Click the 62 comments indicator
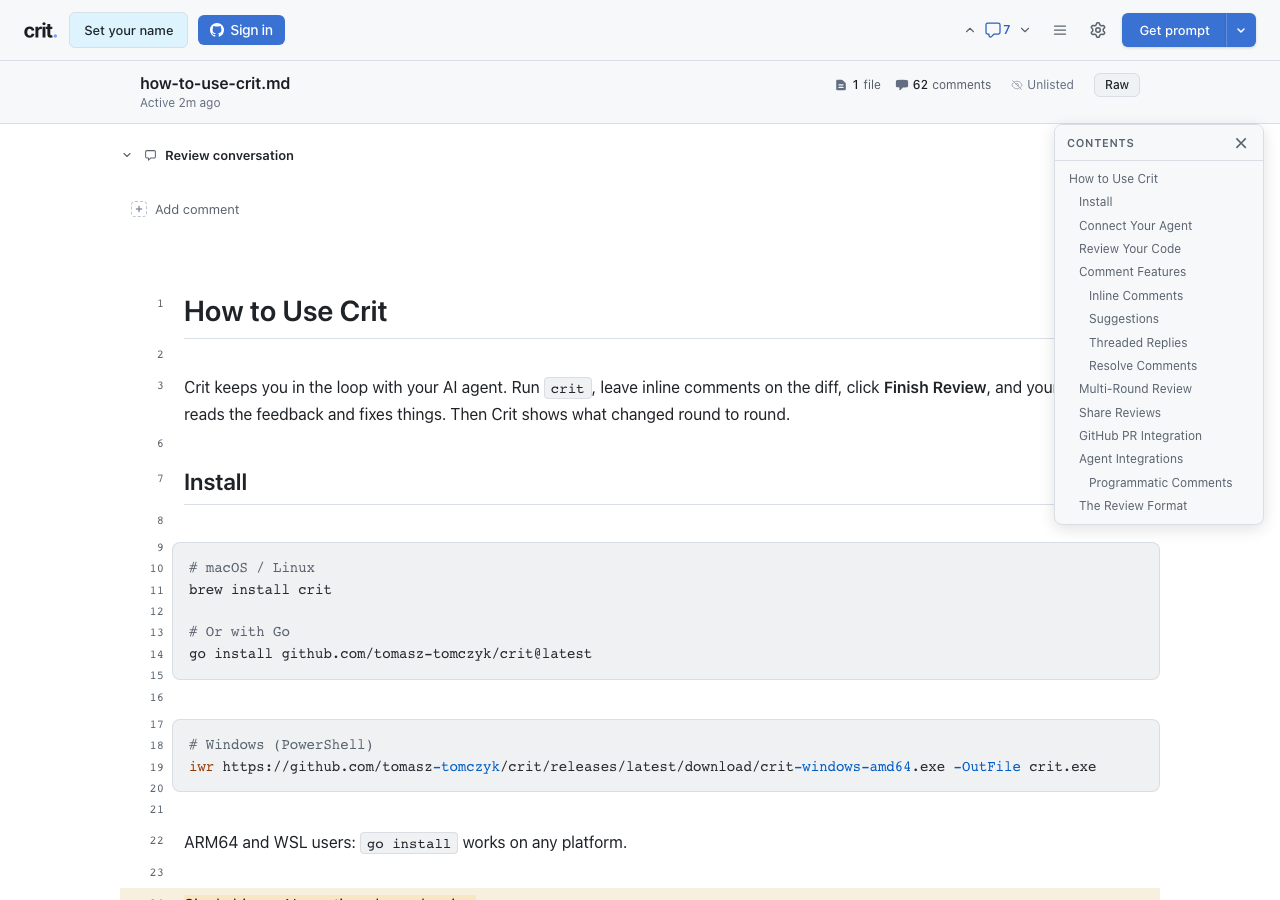1280x900 pixels. pos(943,85)
